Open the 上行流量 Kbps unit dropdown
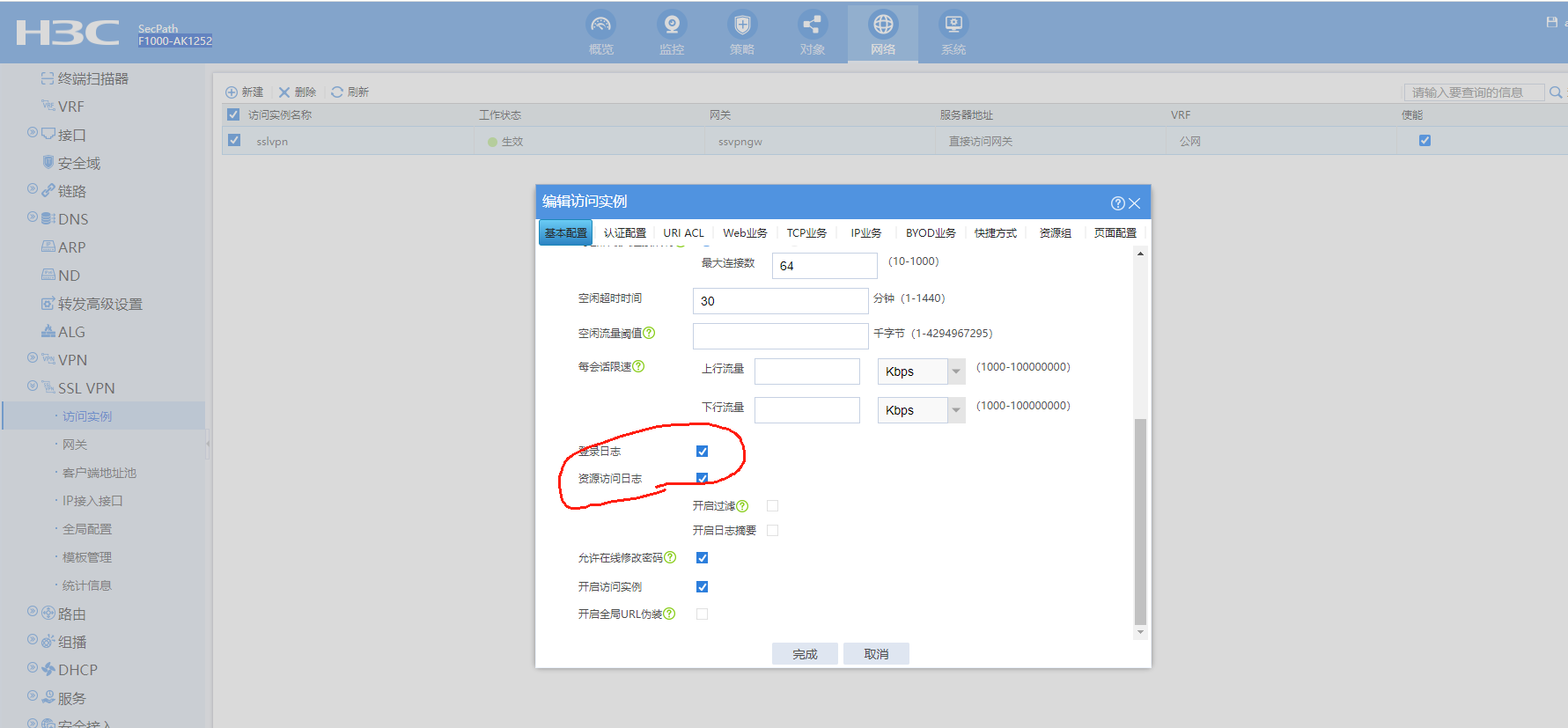The image size is (1568, 728). [x=956, y=371]
